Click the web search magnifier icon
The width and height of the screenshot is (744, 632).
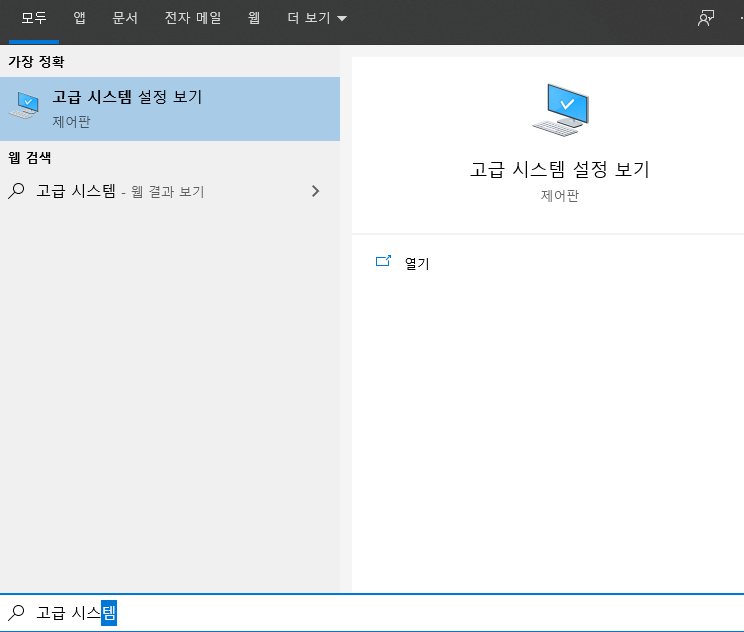pyautogui.click(x=17, y=191)
